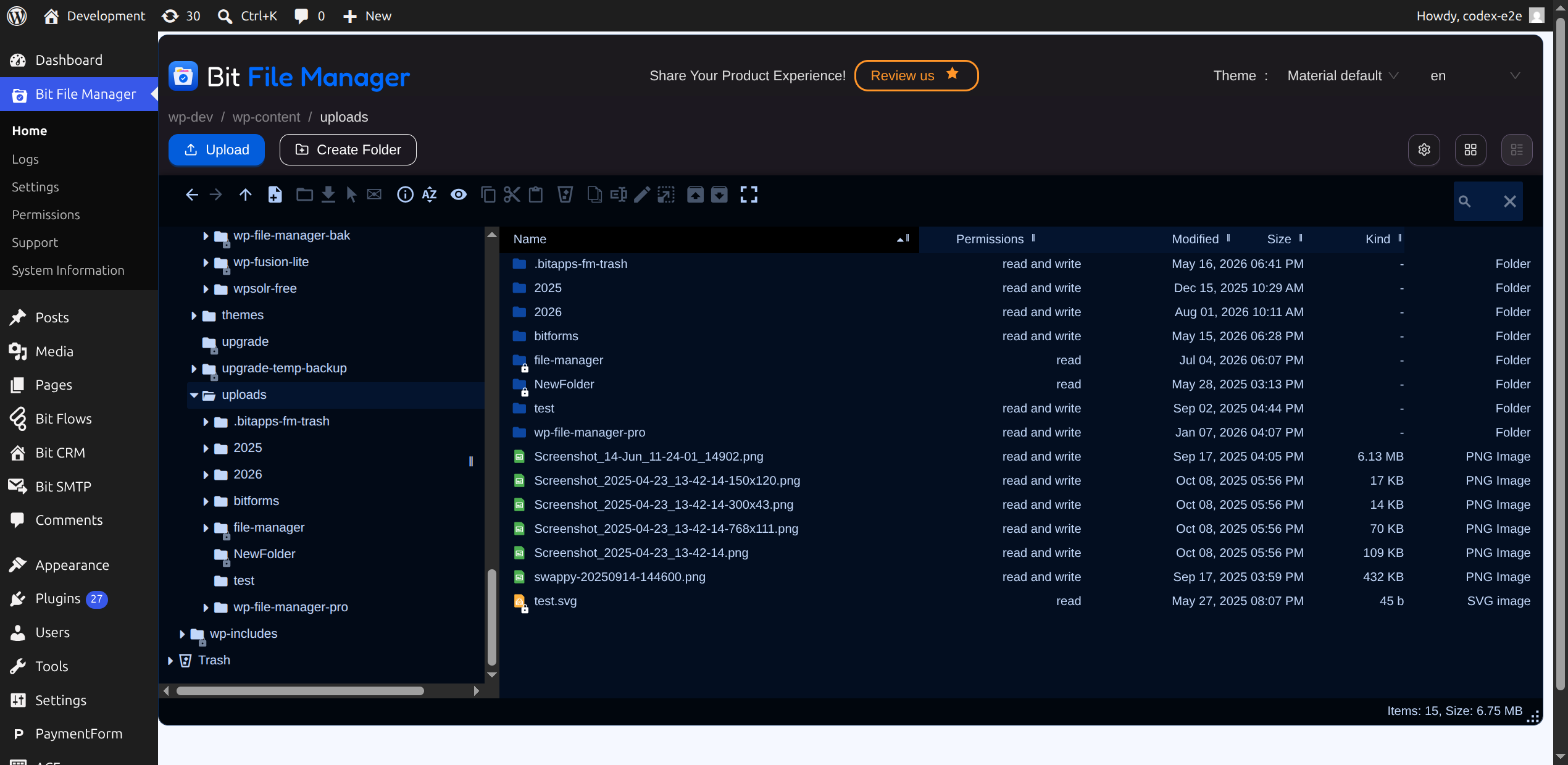This screenshot has height=765, width=1568.
Task: Open the Theme Material default dropdown
Action: (x=1342, y=76)
